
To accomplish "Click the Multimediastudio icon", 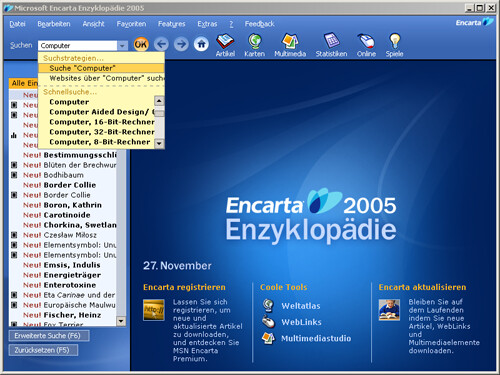I will tap(268, 338).
